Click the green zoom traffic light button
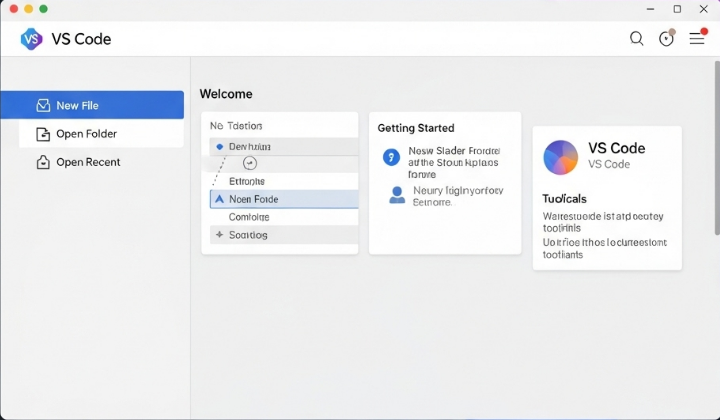The height and width of the screenshot is (420, 720). (x=43, y=9)
